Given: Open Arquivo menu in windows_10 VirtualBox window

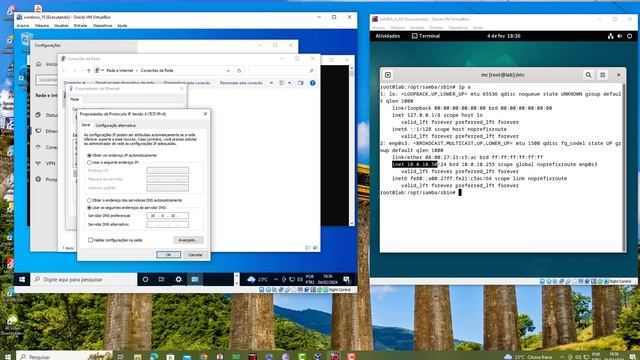Looking at the screenshot, I should click(23, 26).
